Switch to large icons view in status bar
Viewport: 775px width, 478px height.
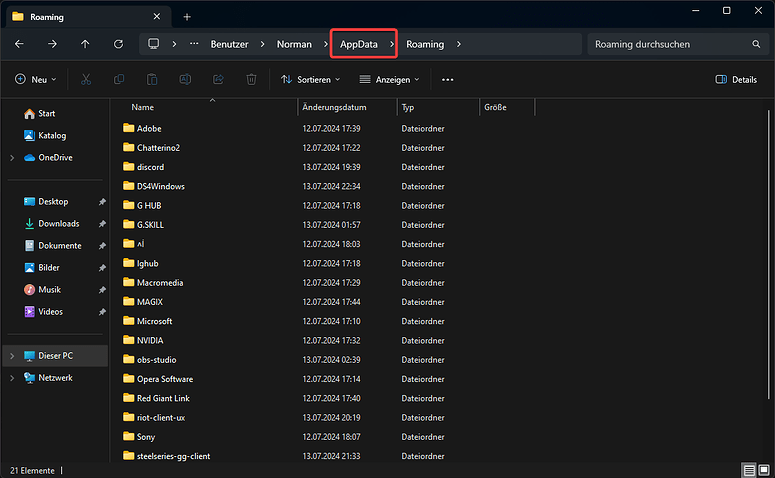pyautogui.click(x=763, y=470)
